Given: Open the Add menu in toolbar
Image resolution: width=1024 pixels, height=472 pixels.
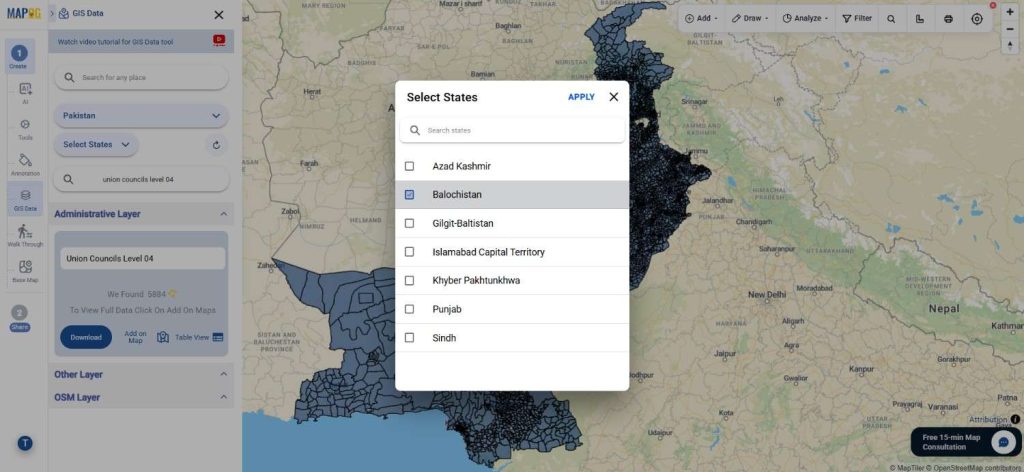Looking at the screenshot, I should pyautogui.click(x=701, y=18).
